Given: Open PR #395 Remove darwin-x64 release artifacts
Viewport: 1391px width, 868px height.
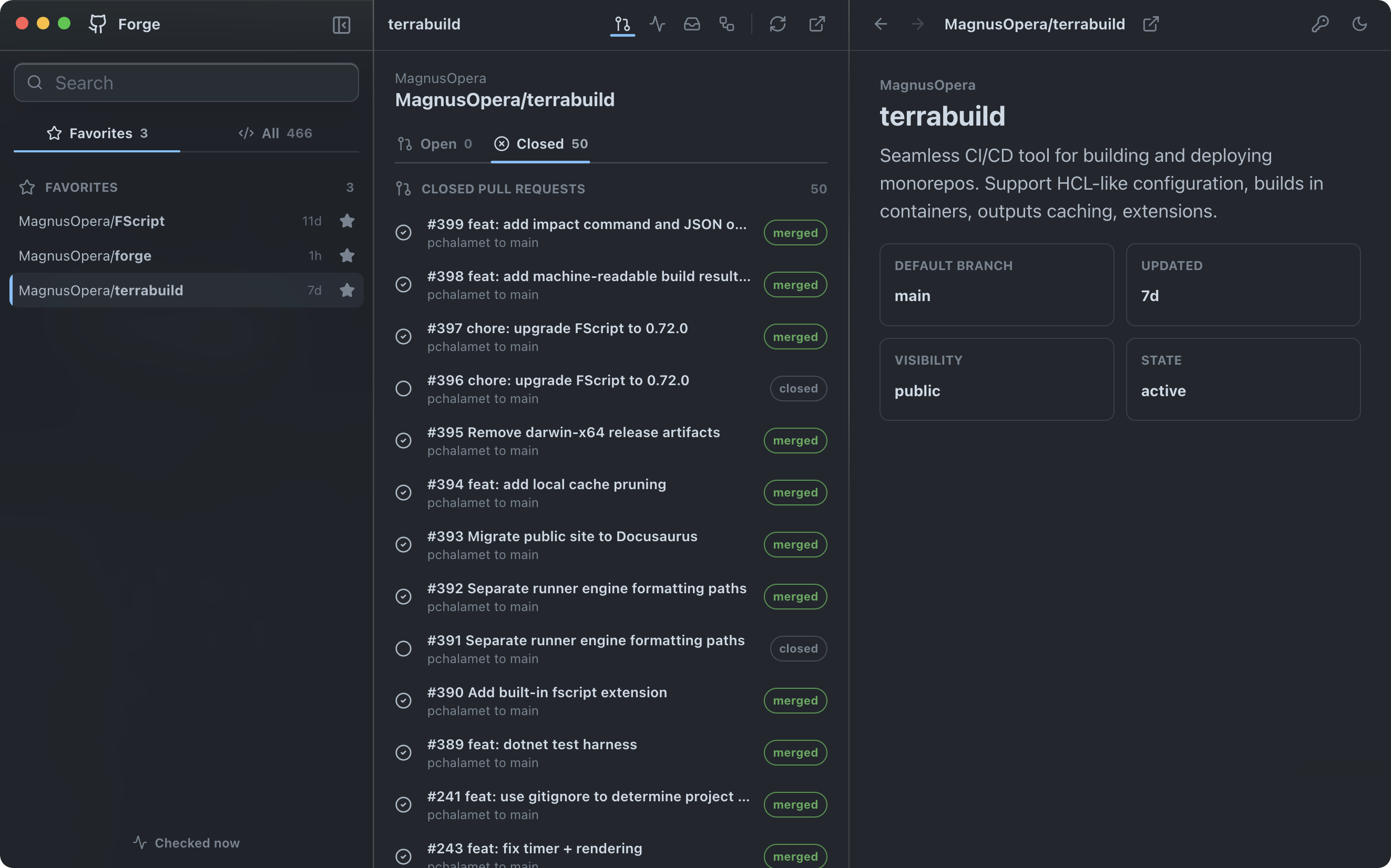Looking at the screenshot, I should click(611, 441).
